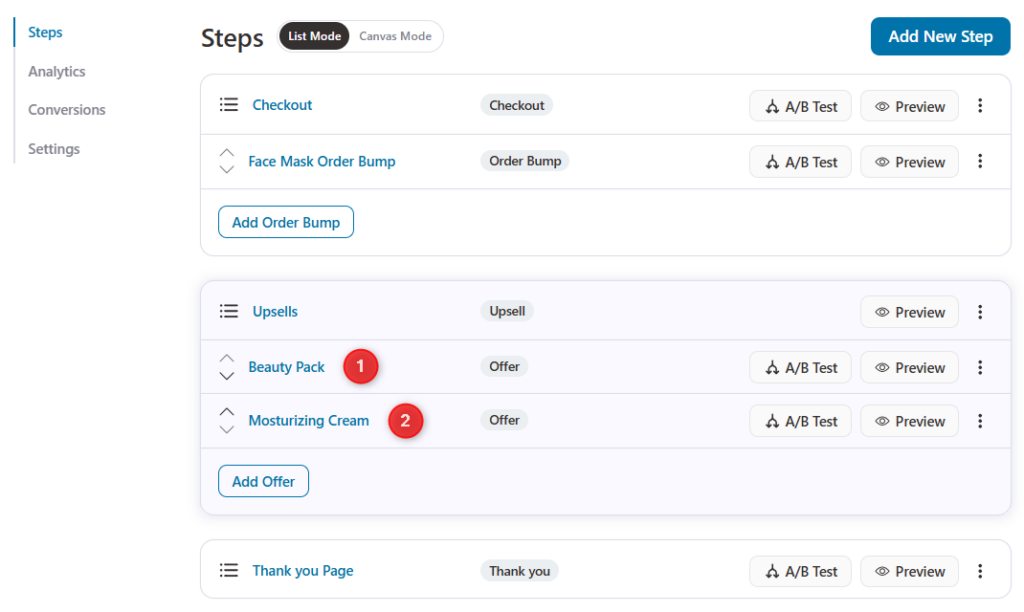Open the three-dot menu for Upsells row

point(980,312)
